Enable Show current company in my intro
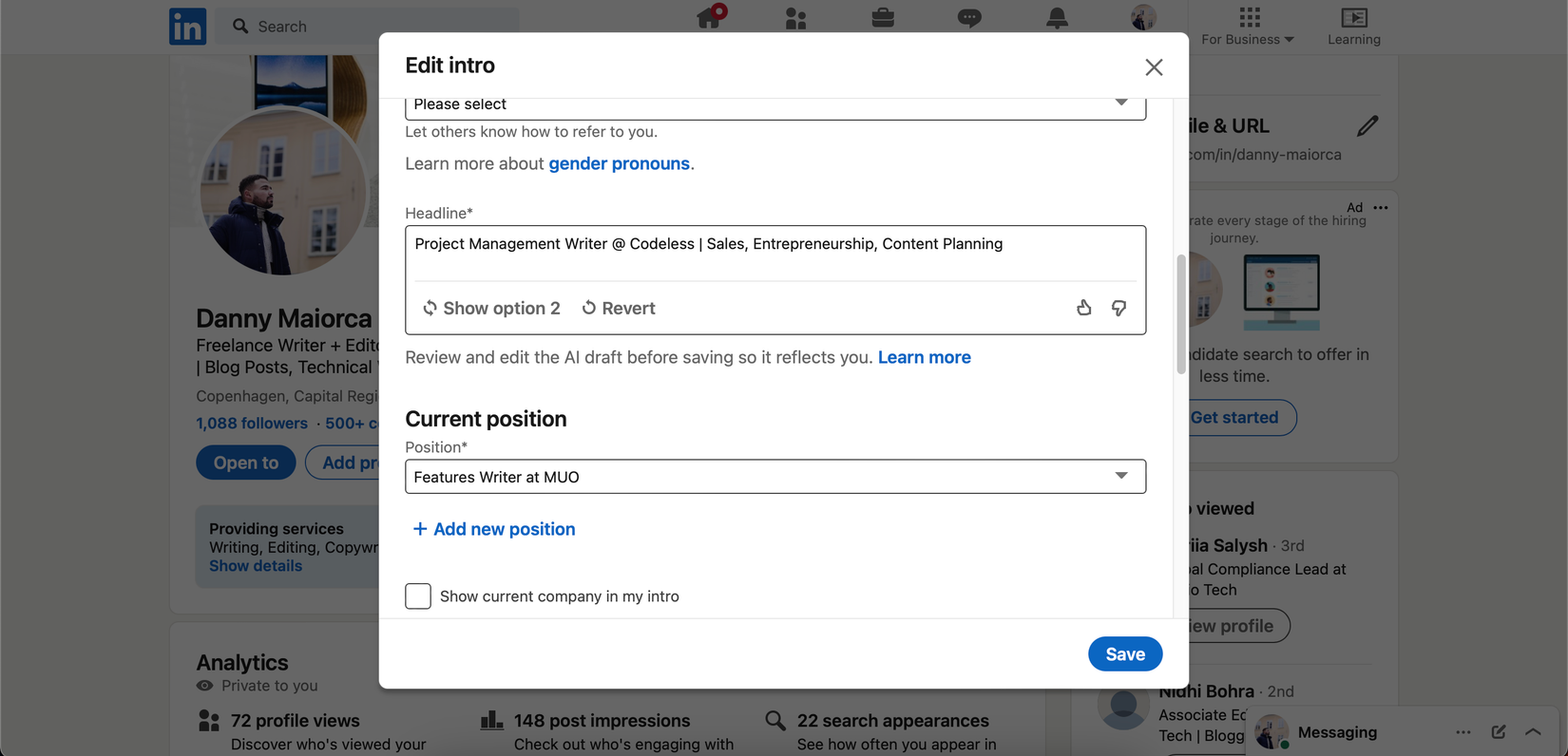Viewport: 1568px width, 756px height. click(418, 596)
